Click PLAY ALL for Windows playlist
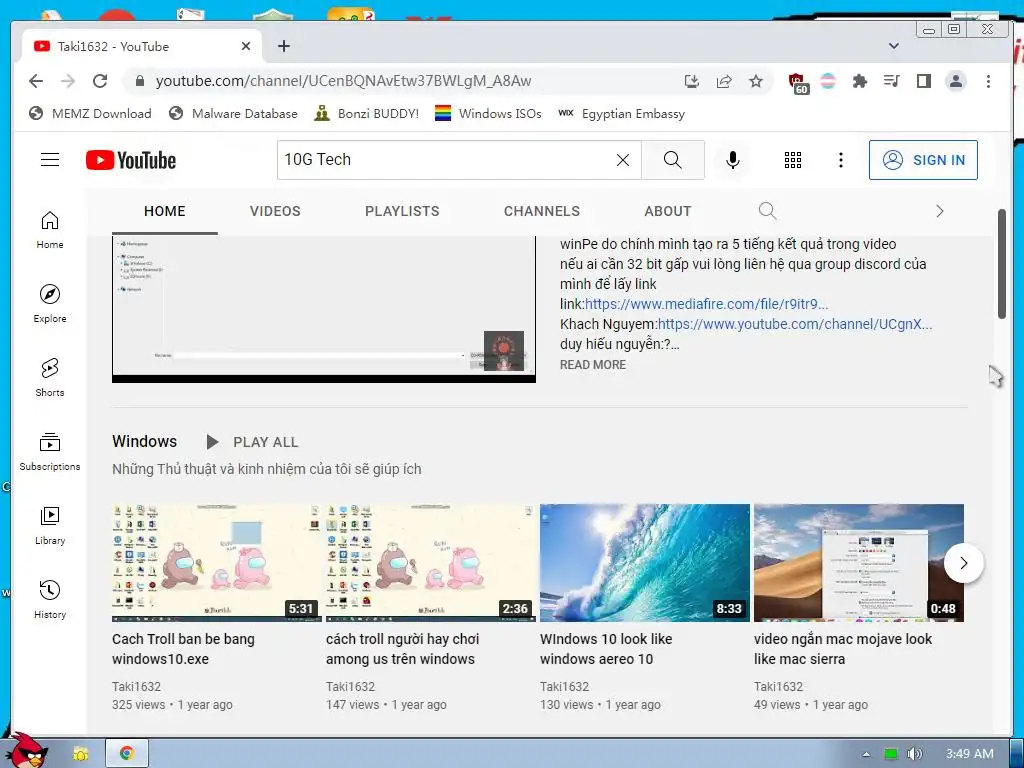 pyautogui.click(x=252, y=442)
